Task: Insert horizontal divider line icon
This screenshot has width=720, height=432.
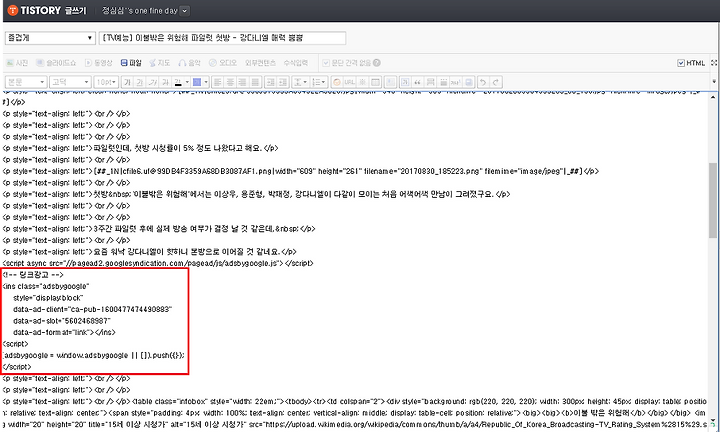Action: point(430,82)
